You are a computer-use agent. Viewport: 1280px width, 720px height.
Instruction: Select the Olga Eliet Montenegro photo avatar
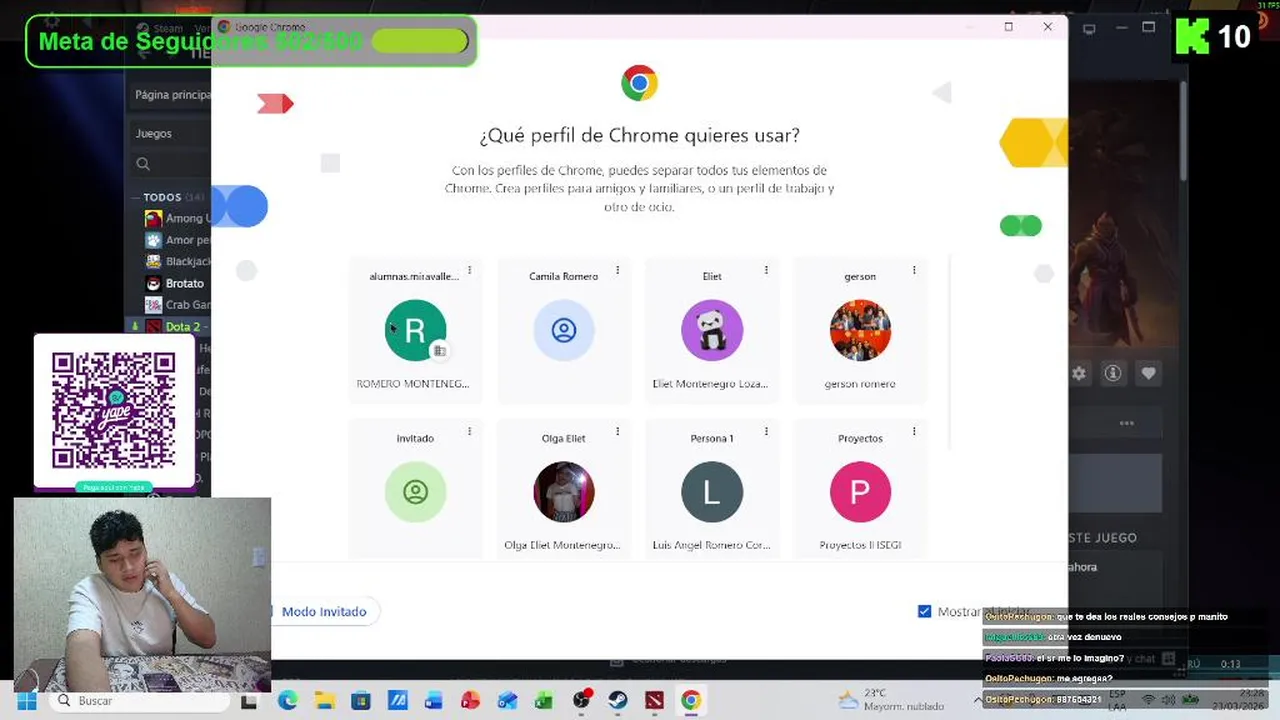[x=564, y=492]
